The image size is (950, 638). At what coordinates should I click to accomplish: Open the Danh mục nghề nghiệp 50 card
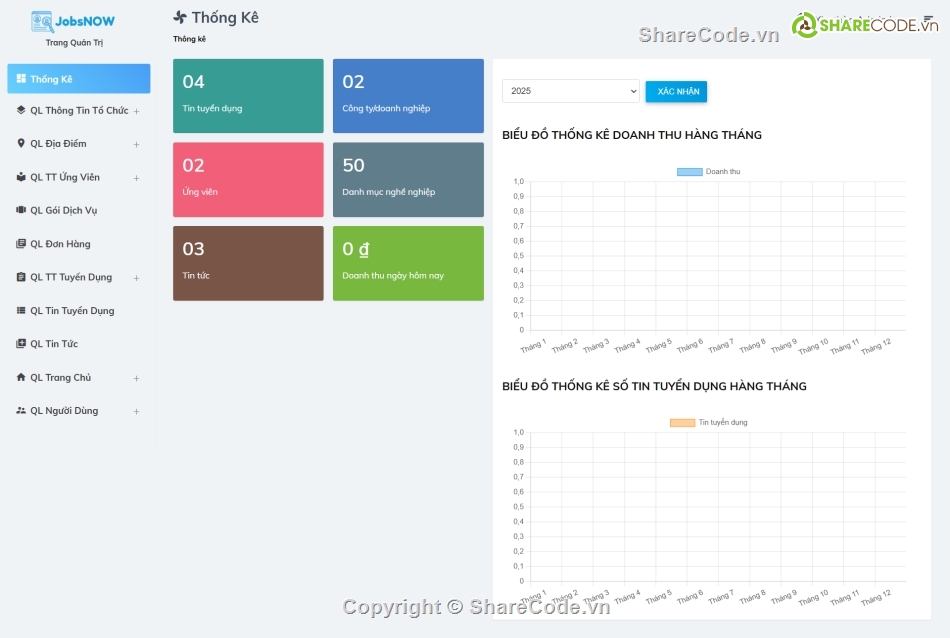pyautogui.click(x=408, y=179)
